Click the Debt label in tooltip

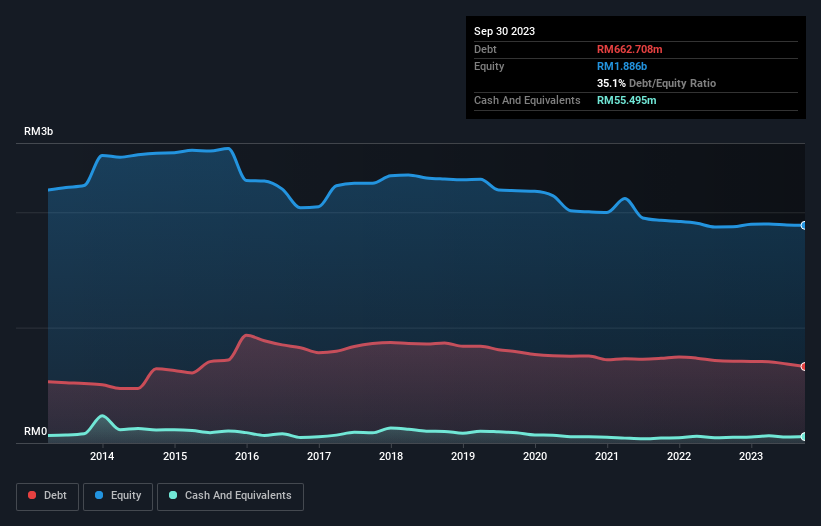pos(485,49)
